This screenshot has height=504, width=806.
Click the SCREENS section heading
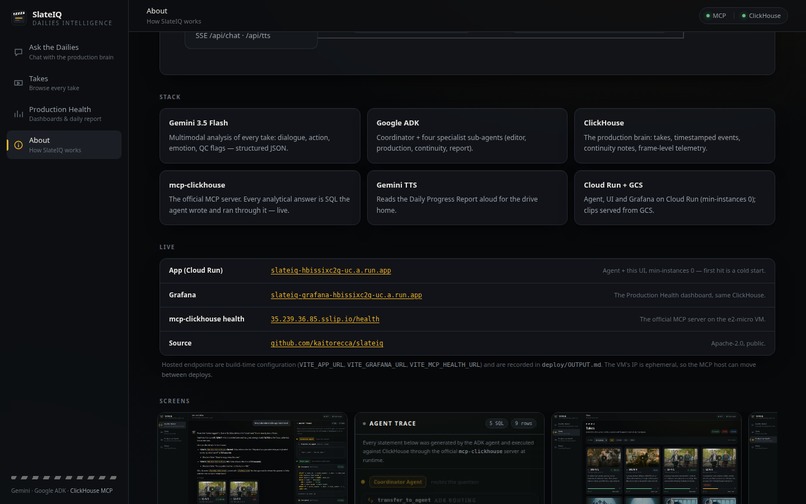tap(175, 401)
